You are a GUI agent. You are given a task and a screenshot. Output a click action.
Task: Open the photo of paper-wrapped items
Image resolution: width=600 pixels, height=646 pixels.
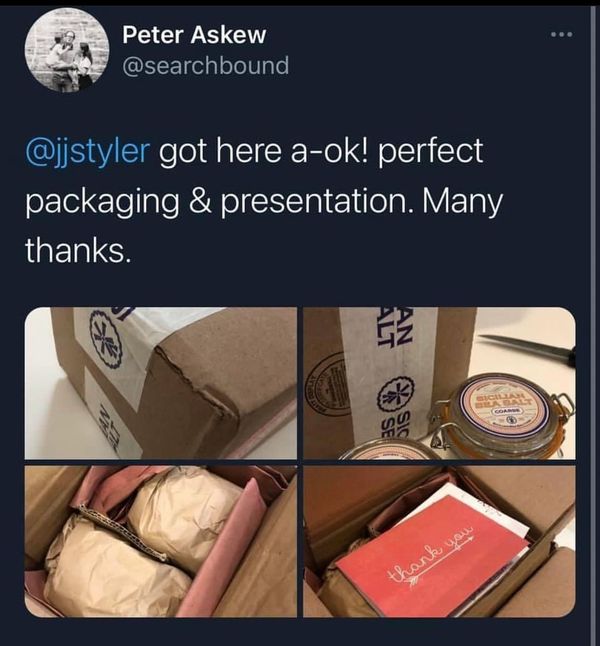[161, 541]
